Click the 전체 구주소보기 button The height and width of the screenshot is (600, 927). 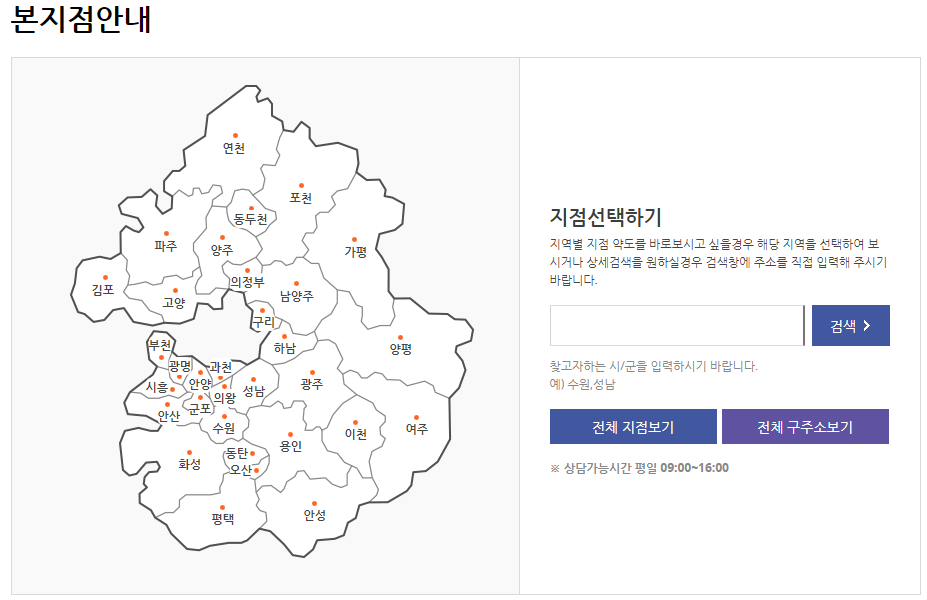[x=804, y=425]
